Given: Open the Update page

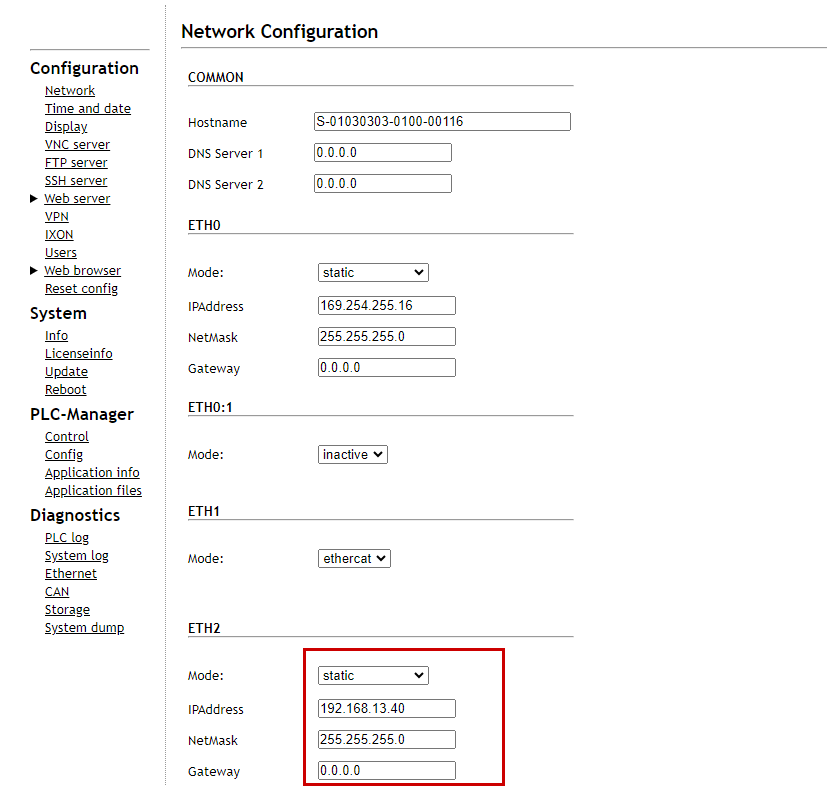Looking at the screenshot, I should pos(66,371).
